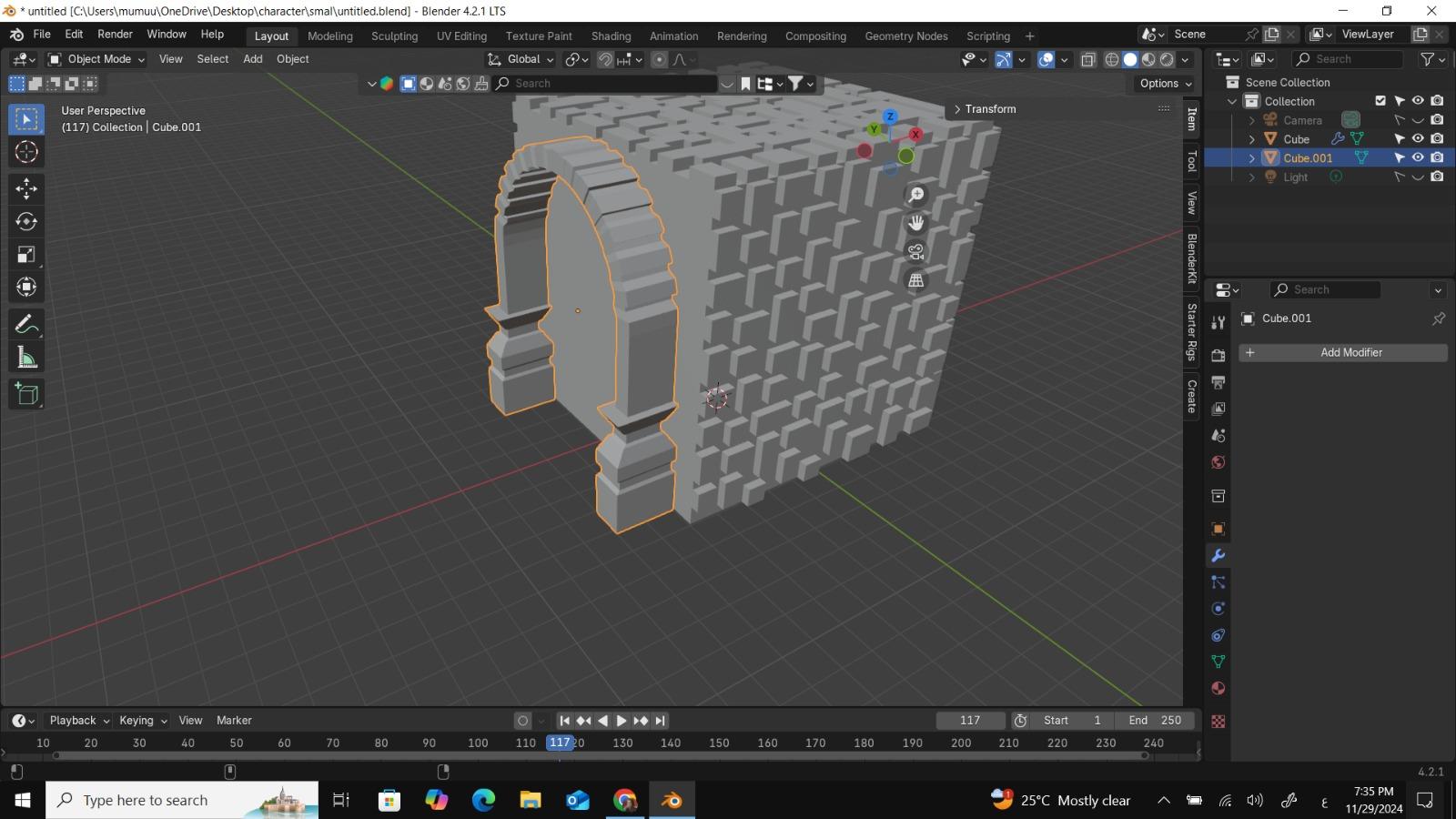Open Global transform orientation dropdown
Image resolution: width=1456 pixels, height=819 pixels.
coord(521,59)
